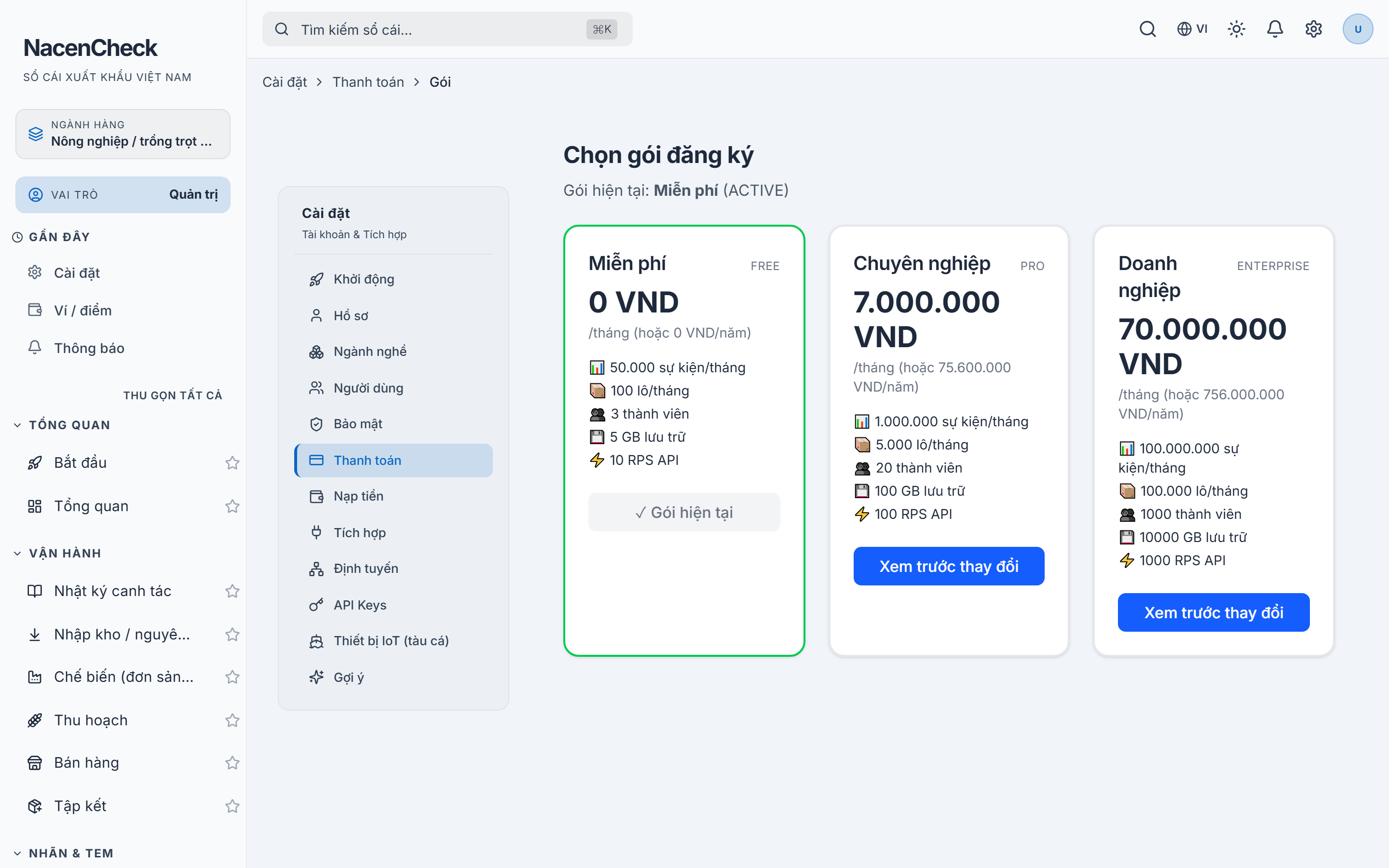Open Ngành nghề settings item
This screenshot has height=868, width=1389.
click(394, 352)
